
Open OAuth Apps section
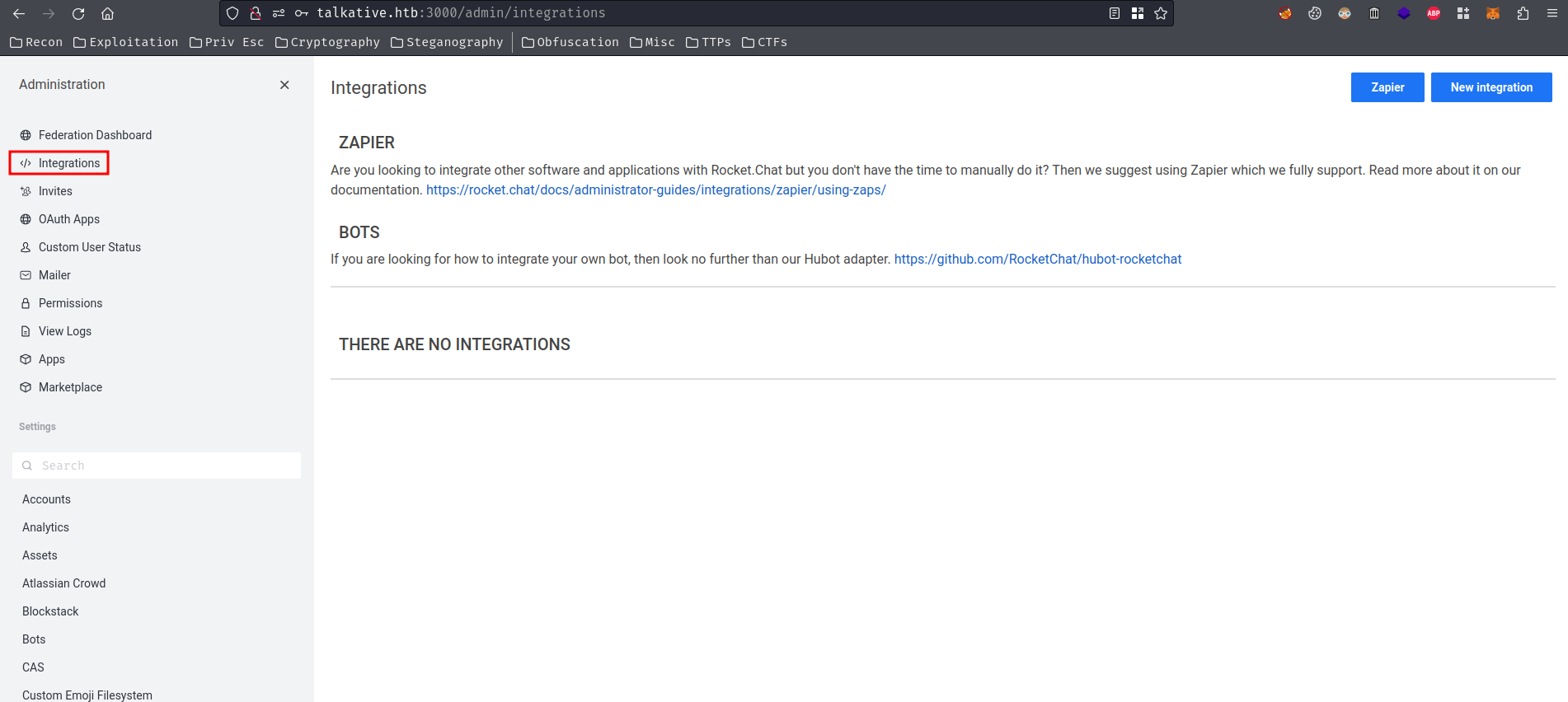69,219
